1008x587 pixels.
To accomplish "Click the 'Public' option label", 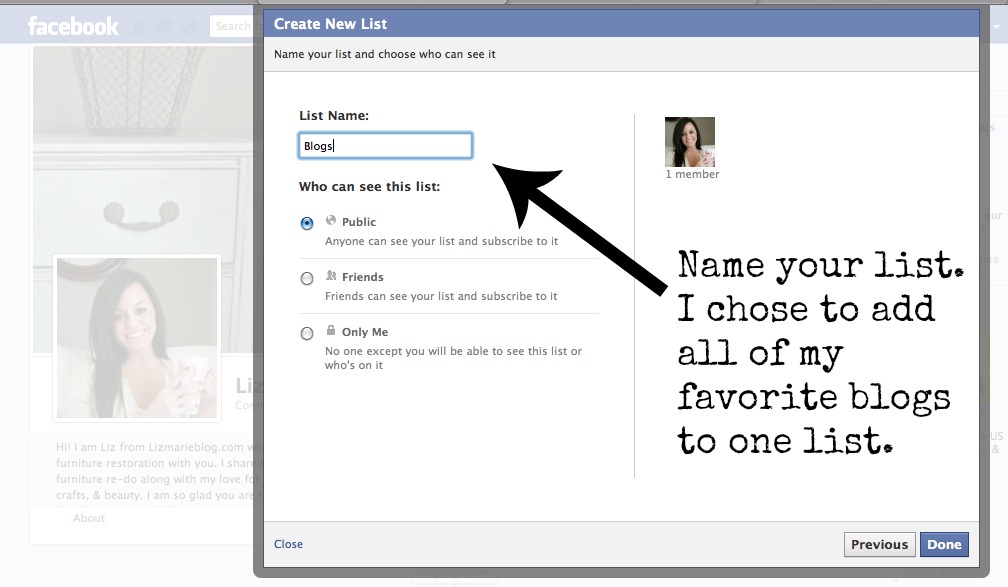I will (359, 222).
